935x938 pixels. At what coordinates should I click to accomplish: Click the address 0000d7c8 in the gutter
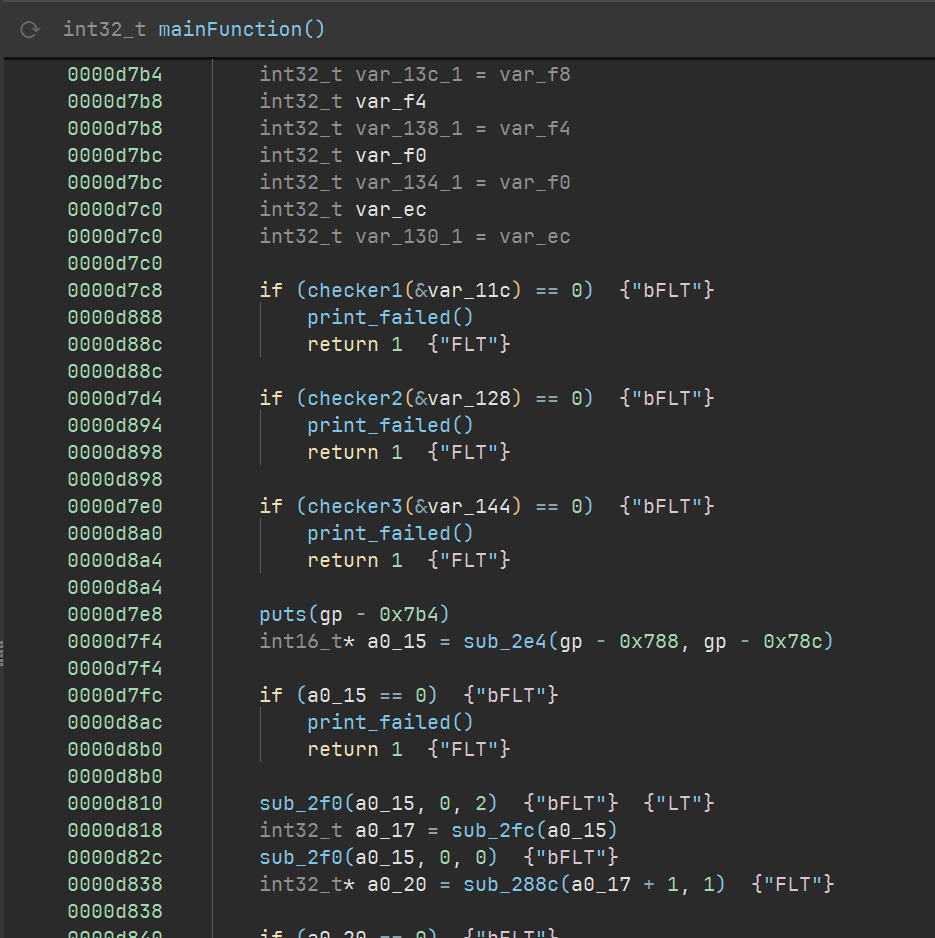pos(115,290)
